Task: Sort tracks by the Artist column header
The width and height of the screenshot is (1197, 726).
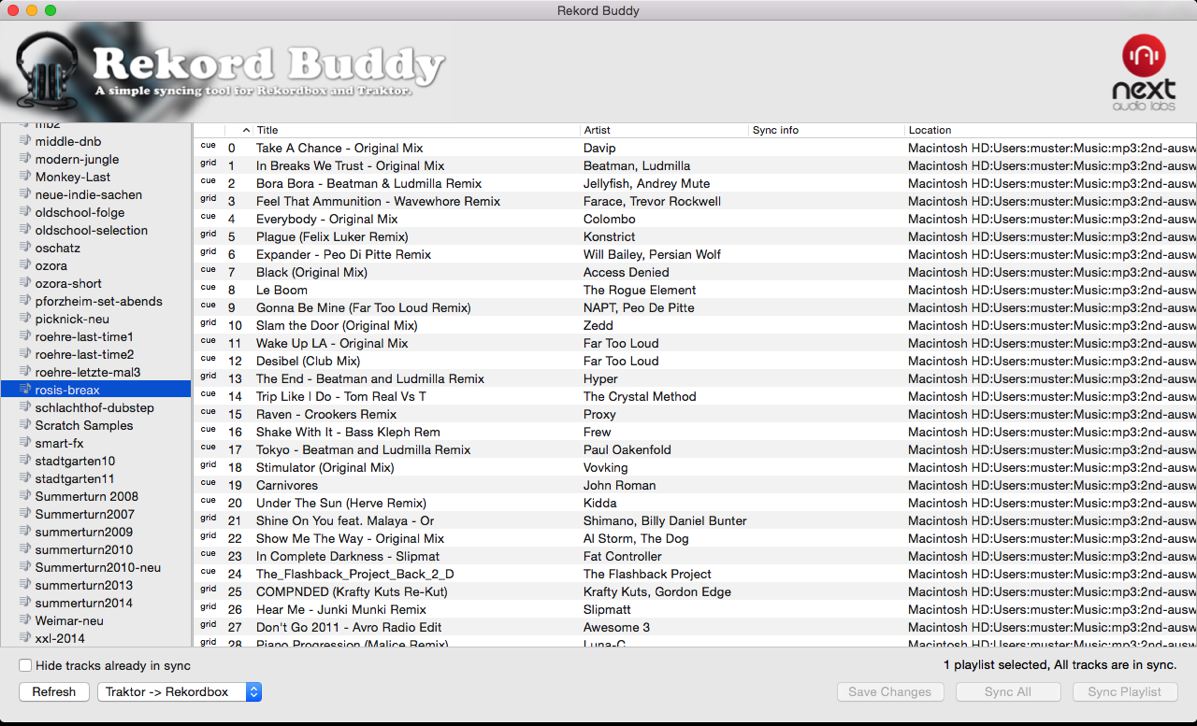Action: tap(660, 130)
